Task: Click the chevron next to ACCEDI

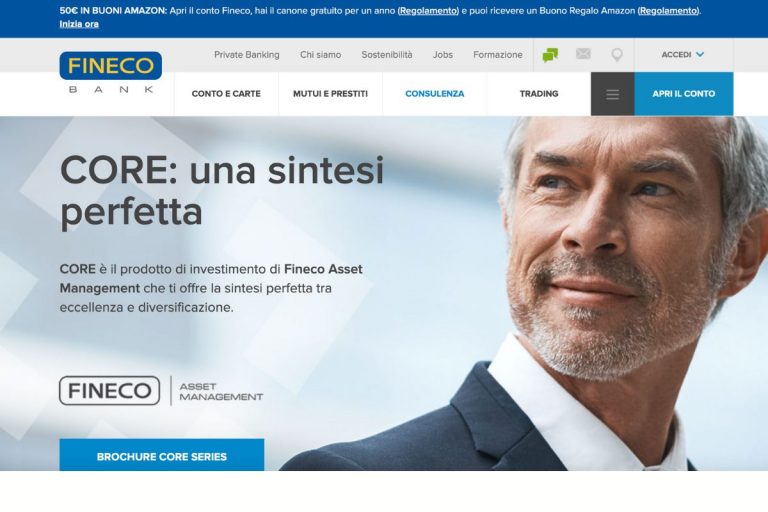Action: click(700, 55)
